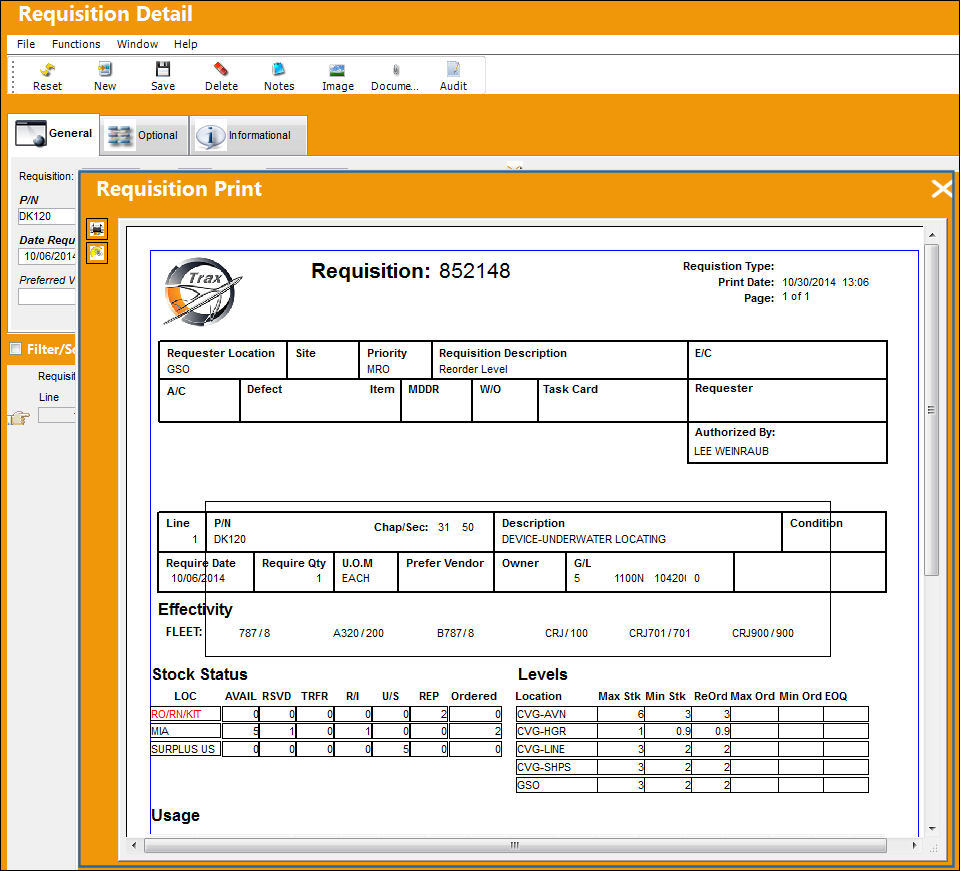Viewport: 960px width, 871px height.
Task: Click the Trax logo in the report
Action: coord(202,291)
